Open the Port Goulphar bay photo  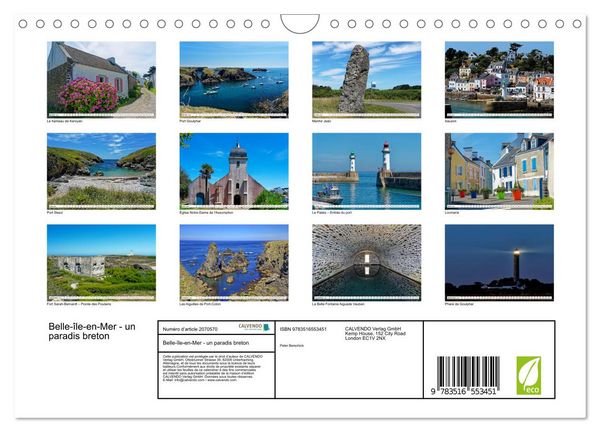coord(234,80)
